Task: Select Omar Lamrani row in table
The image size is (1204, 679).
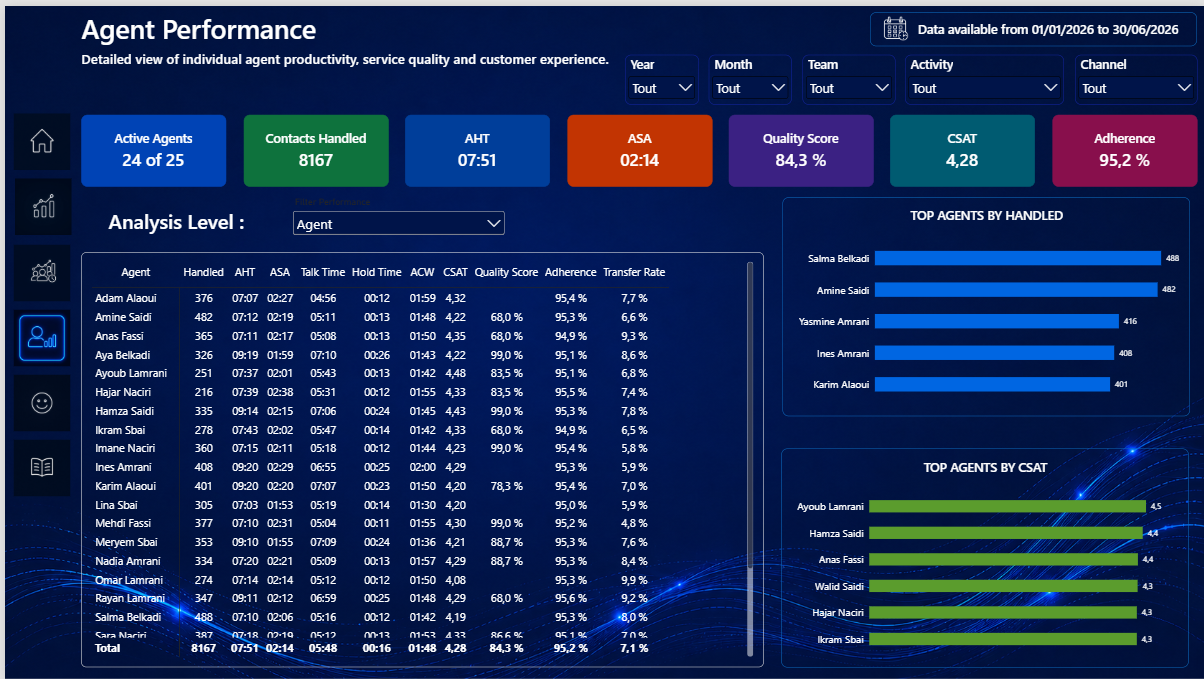Action: click(380, 580)
